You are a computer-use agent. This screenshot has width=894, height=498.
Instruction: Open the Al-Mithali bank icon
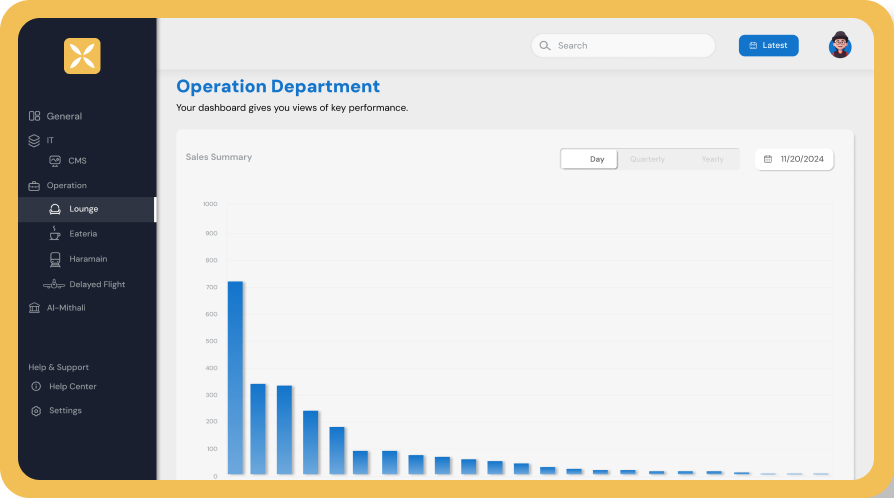coord(34,308)
